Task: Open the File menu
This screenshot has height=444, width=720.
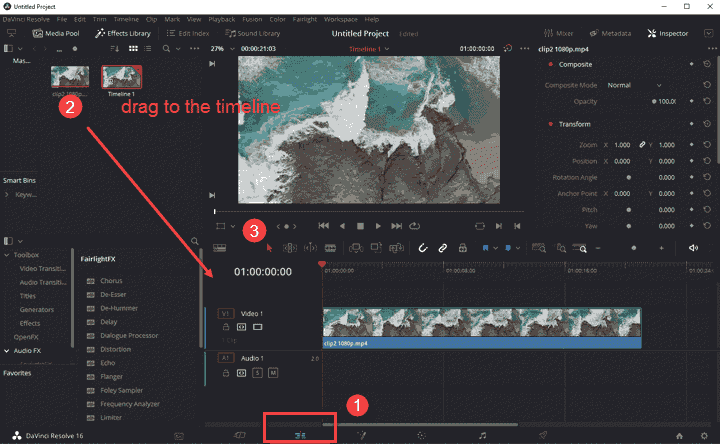Action: [62, 19]
